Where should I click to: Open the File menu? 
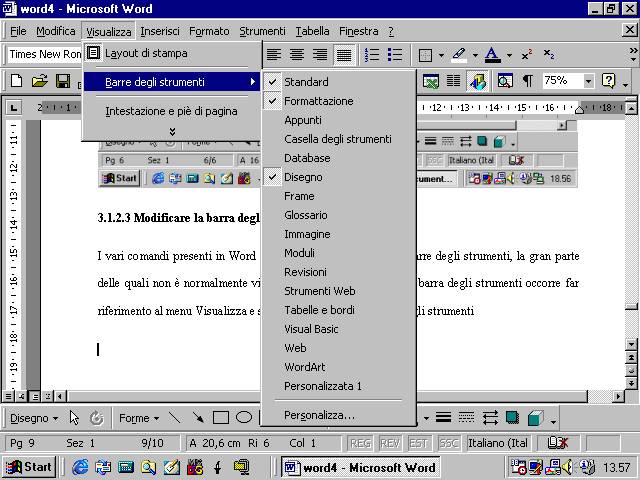coord(18,31)
